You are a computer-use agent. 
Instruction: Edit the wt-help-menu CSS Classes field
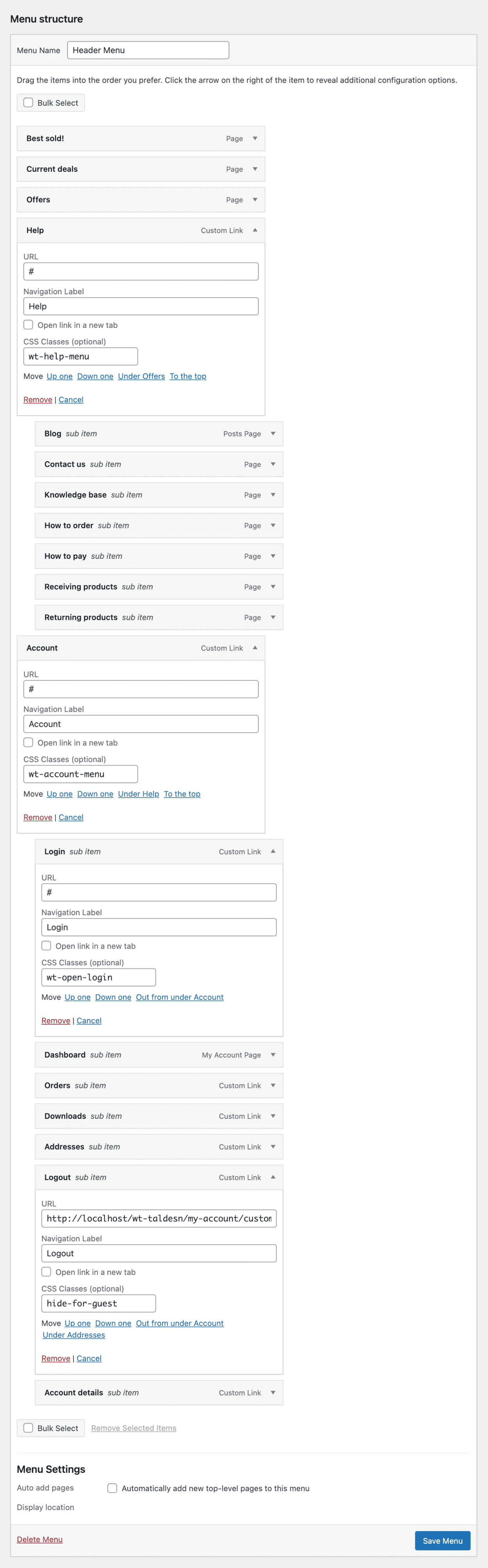coord(80,356)
